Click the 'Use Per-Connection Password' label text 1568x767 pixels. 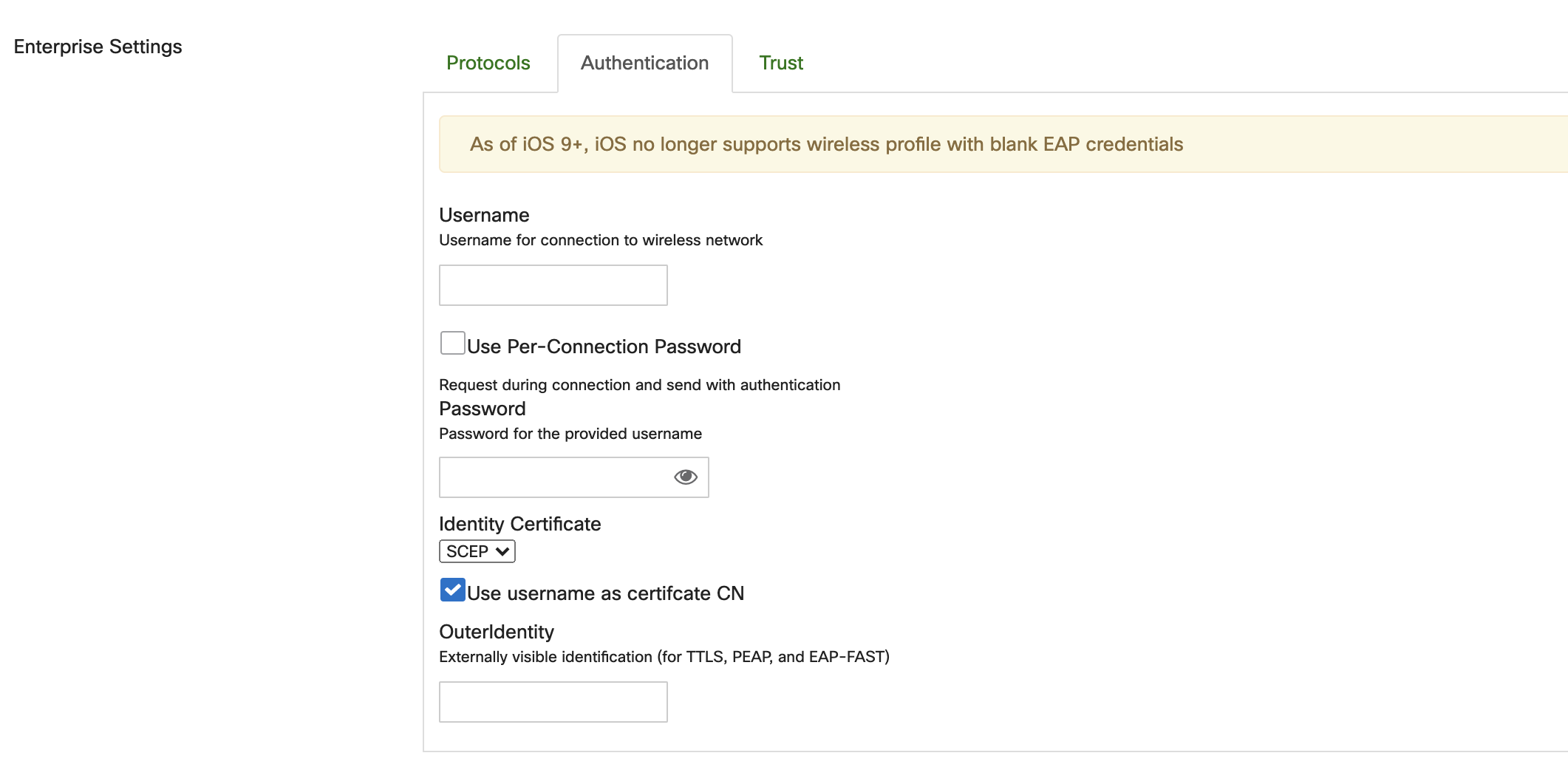coord(604,347)
